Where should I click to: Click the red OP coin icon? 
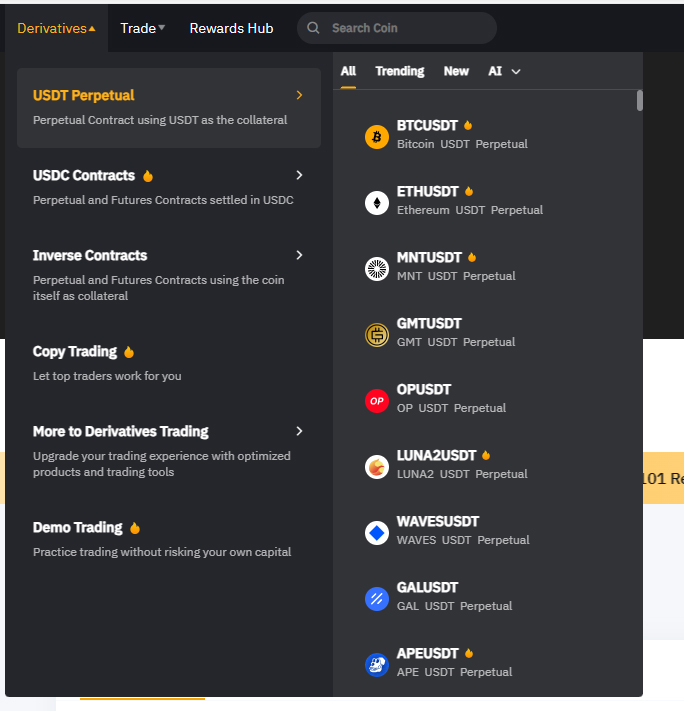[x=377, y=401]
